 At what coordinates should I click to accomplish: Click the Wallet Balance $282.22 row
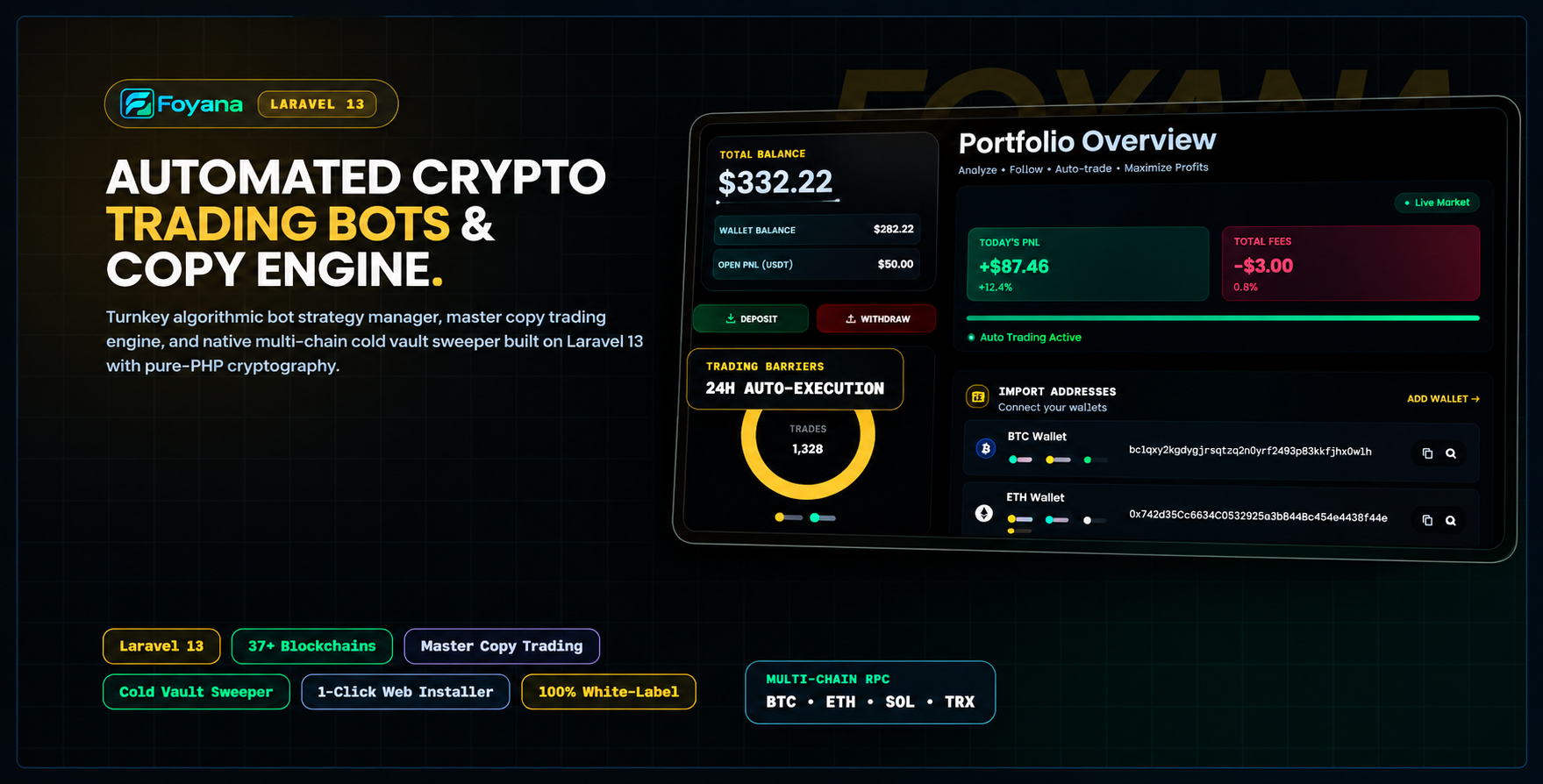coord(817,230)
